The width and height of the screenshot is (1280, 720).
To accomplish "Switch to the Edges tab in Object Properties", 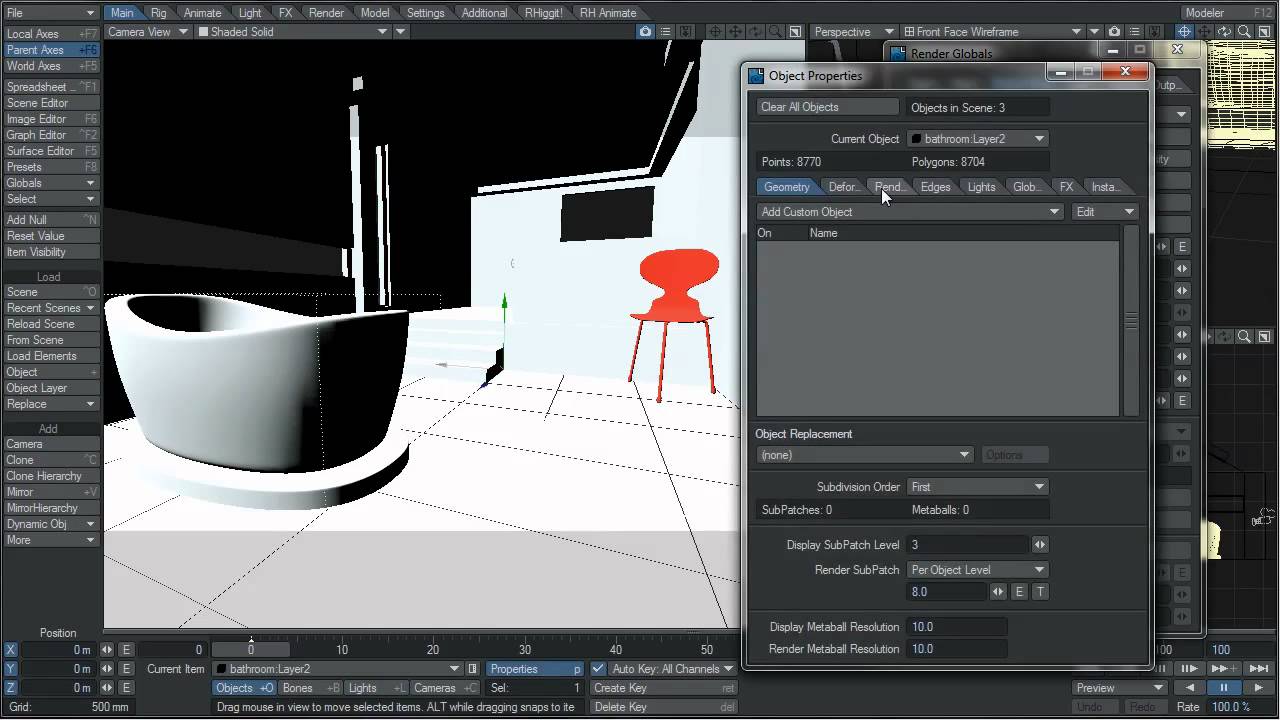I will tap(935, 187).
